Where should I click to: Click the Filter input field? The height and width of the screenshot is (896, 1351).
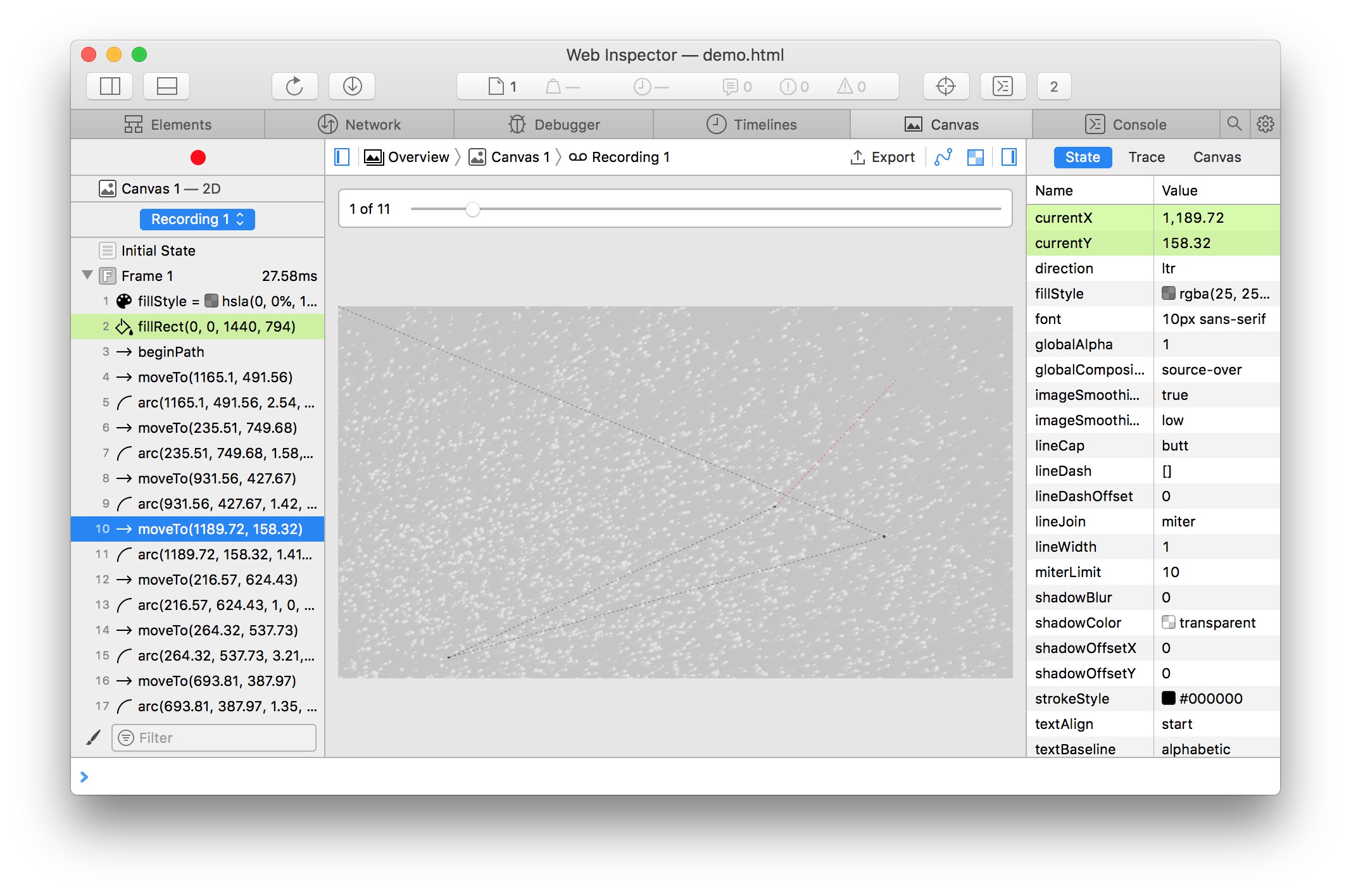click(214, 738)
